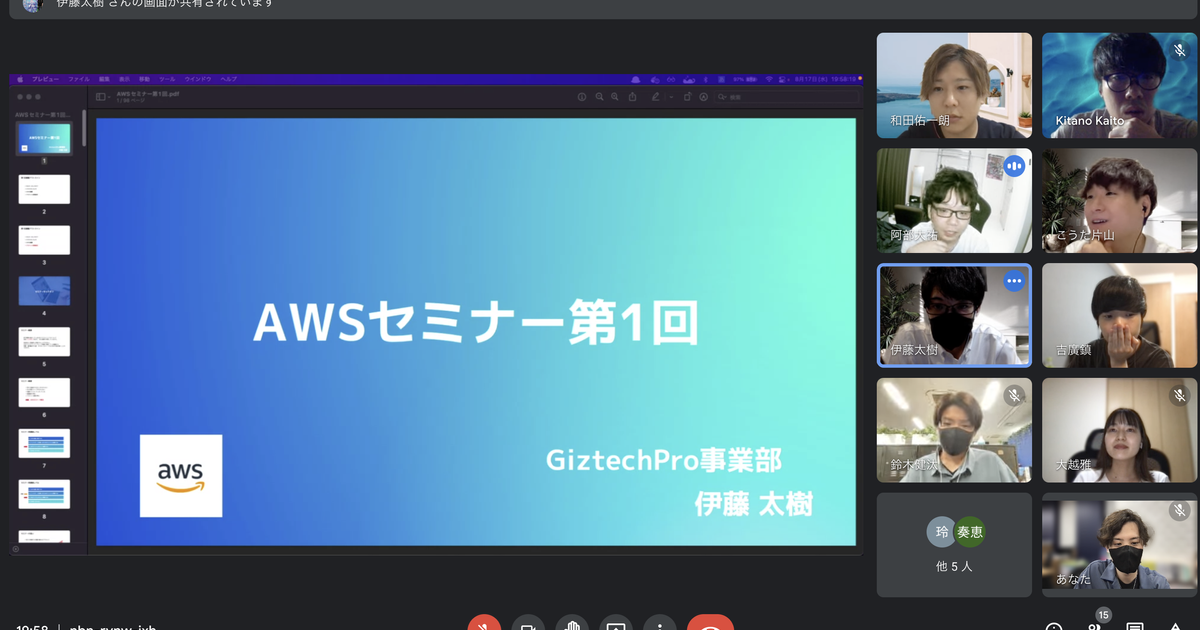The height and width of the screenshot is (630, 1200).
Task: Click the GiztechPro事業部 text on slide
Action: 663,461
